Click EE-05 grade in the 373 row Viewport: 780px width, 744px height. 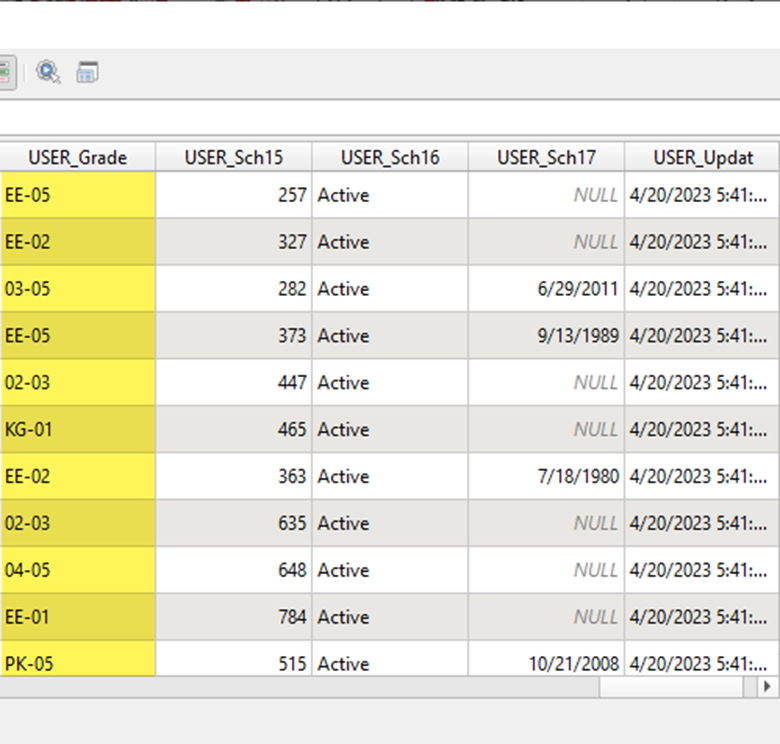tap(78, 336)
